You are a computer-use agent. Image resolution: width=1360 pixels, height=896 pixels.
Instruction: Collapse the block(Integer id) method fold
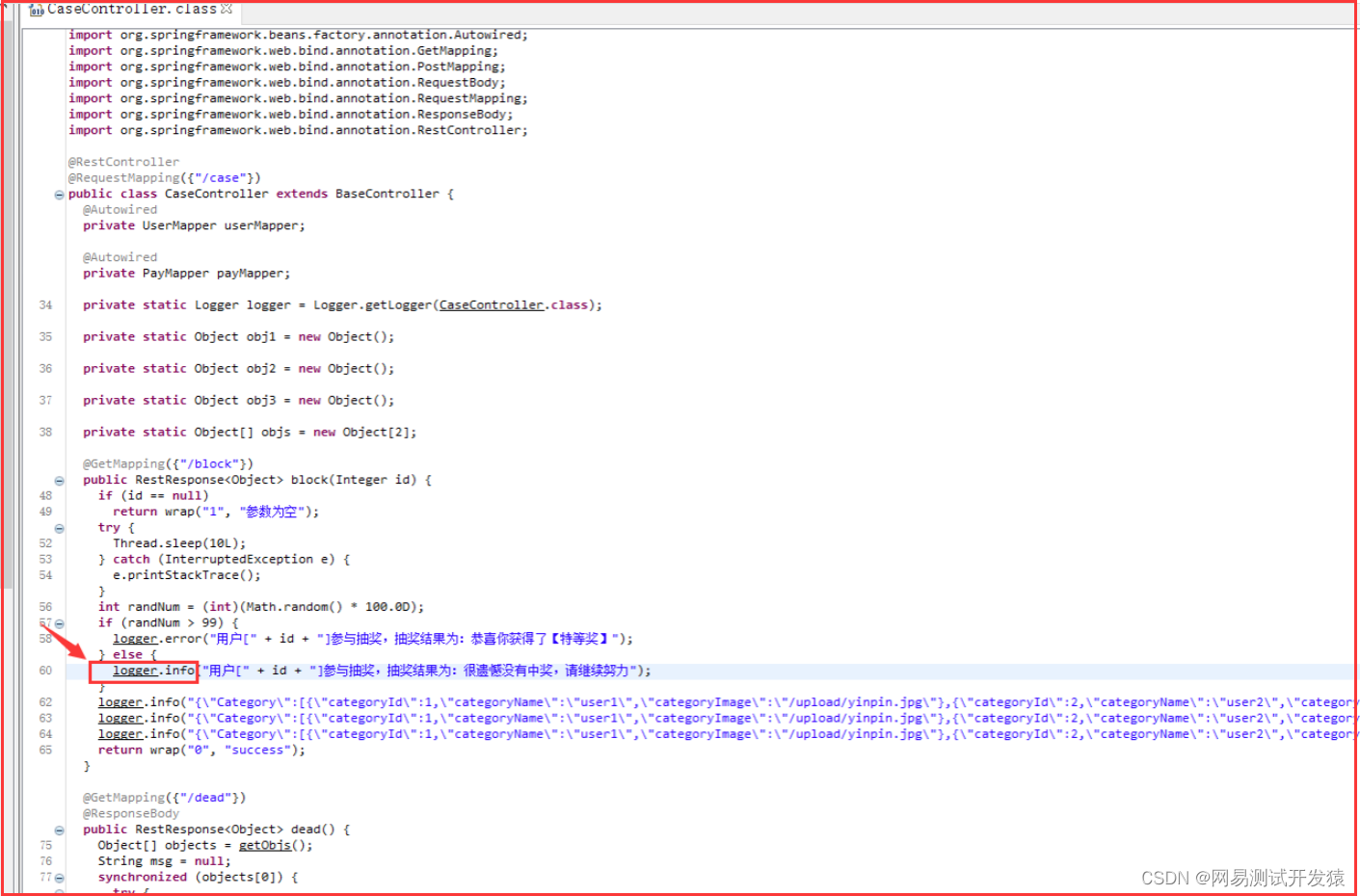pos(59,481)
